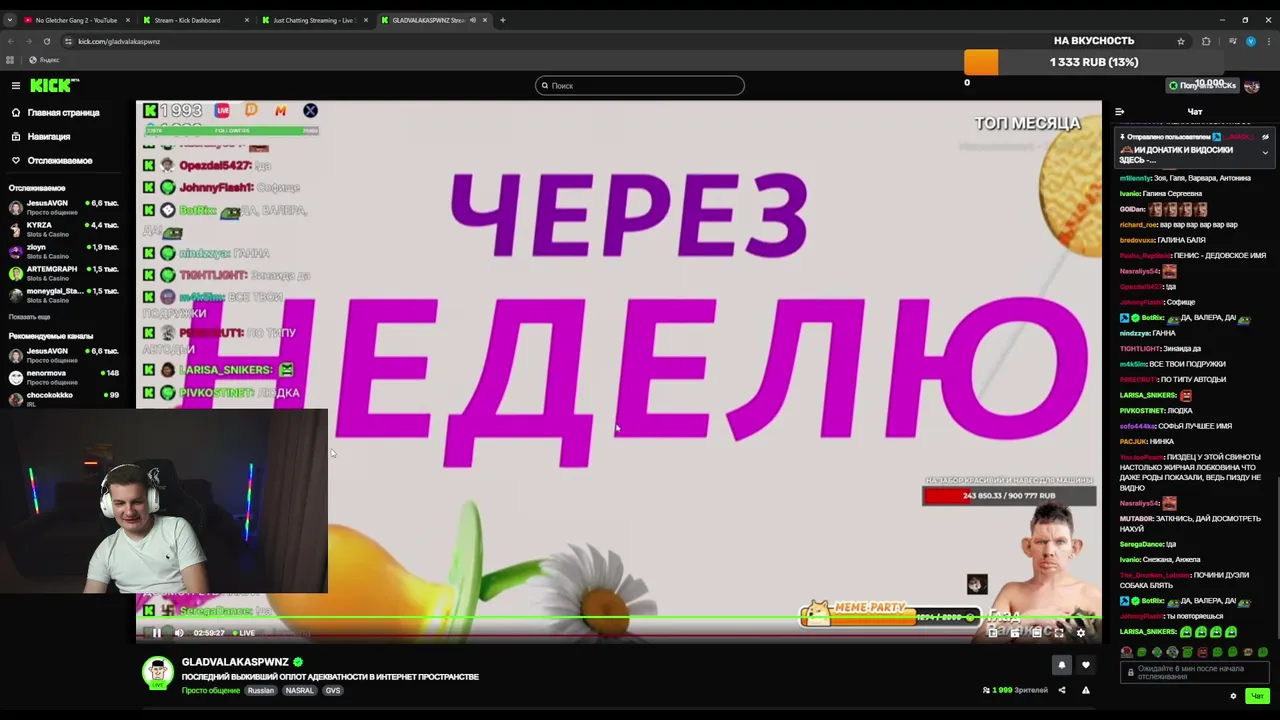Open the recommended channel nenormova
1280x720 pixels.
tap(64, 377)
